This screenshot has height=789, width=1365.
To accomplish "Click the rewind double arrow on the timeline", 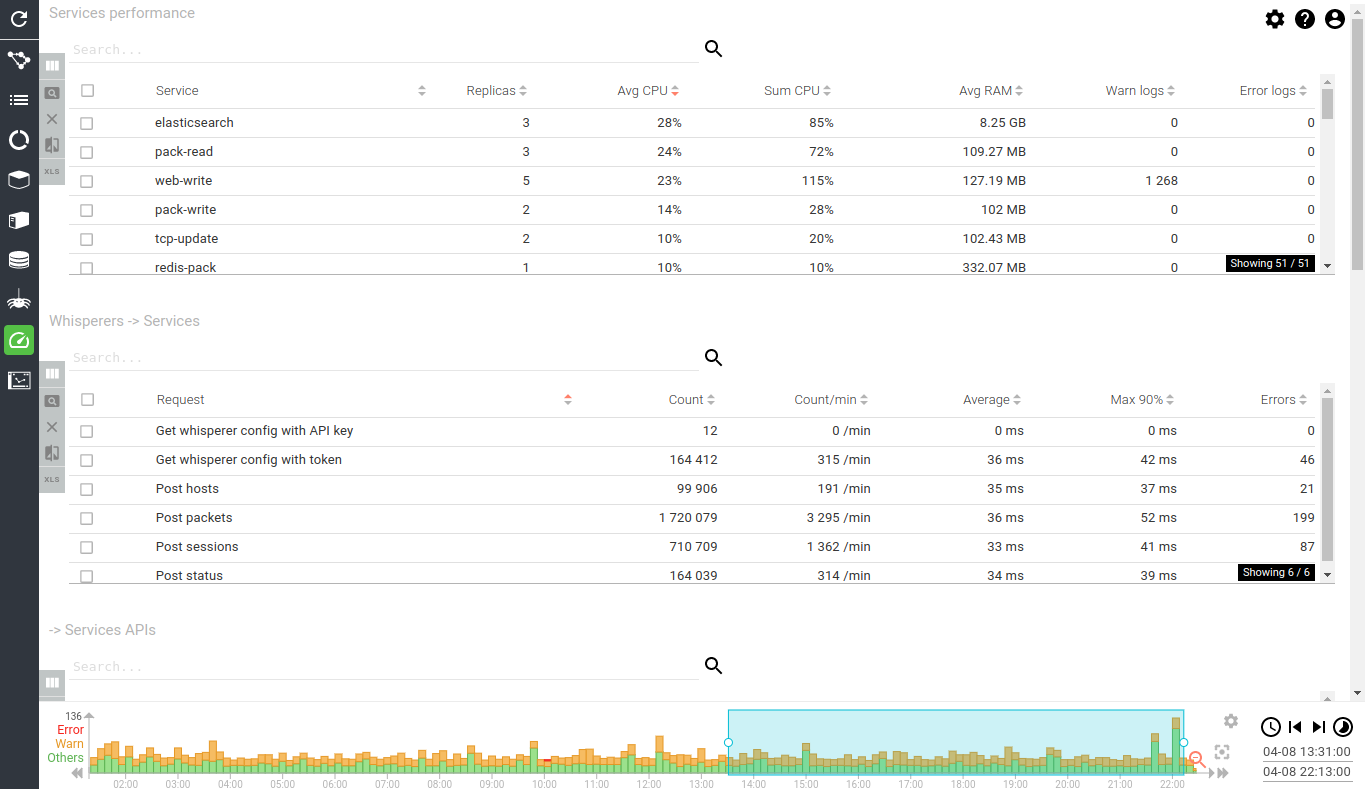I will pos(77,773).
